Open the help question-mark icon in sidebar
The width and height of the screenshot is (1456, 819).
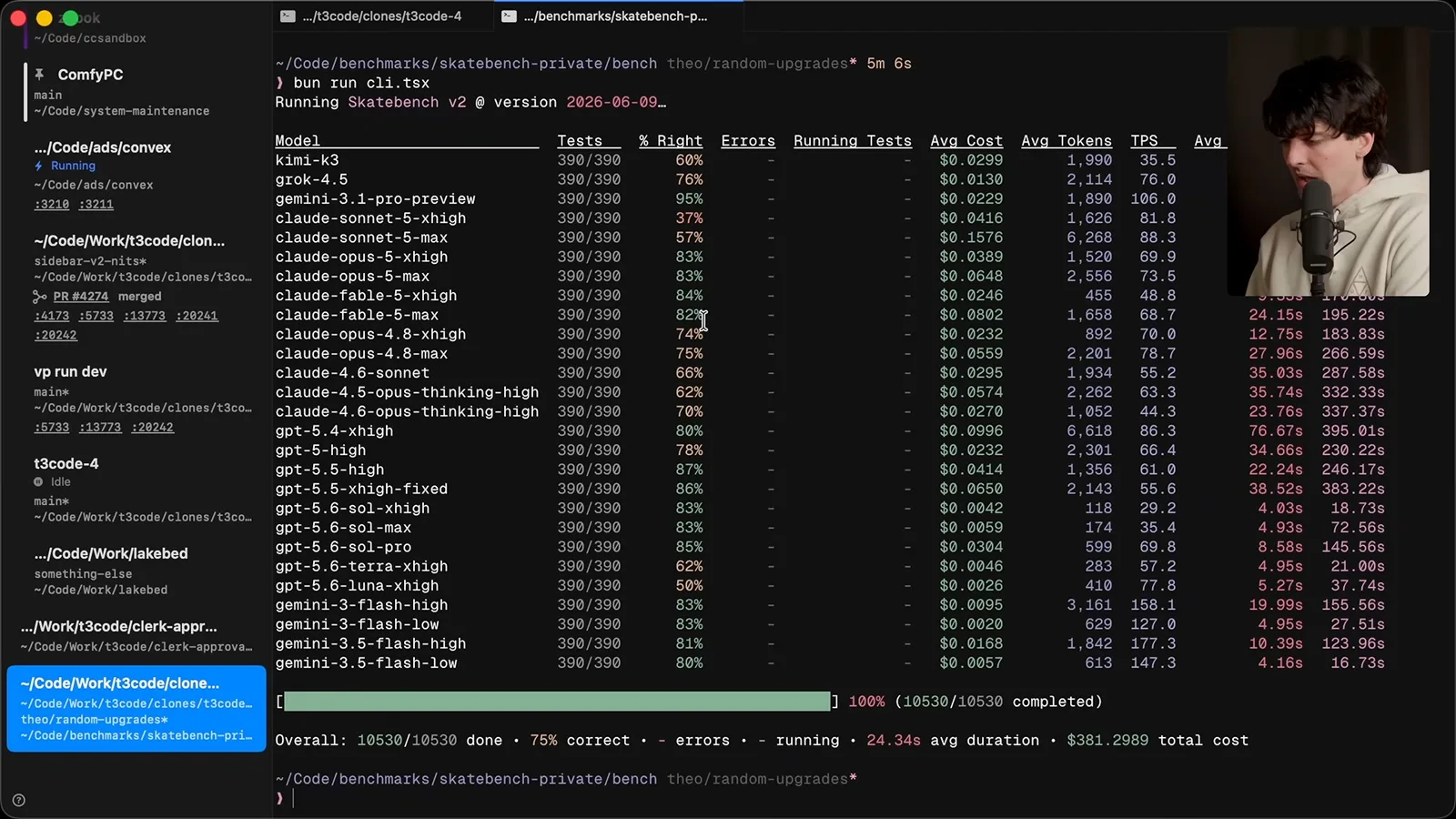[19, 801]
